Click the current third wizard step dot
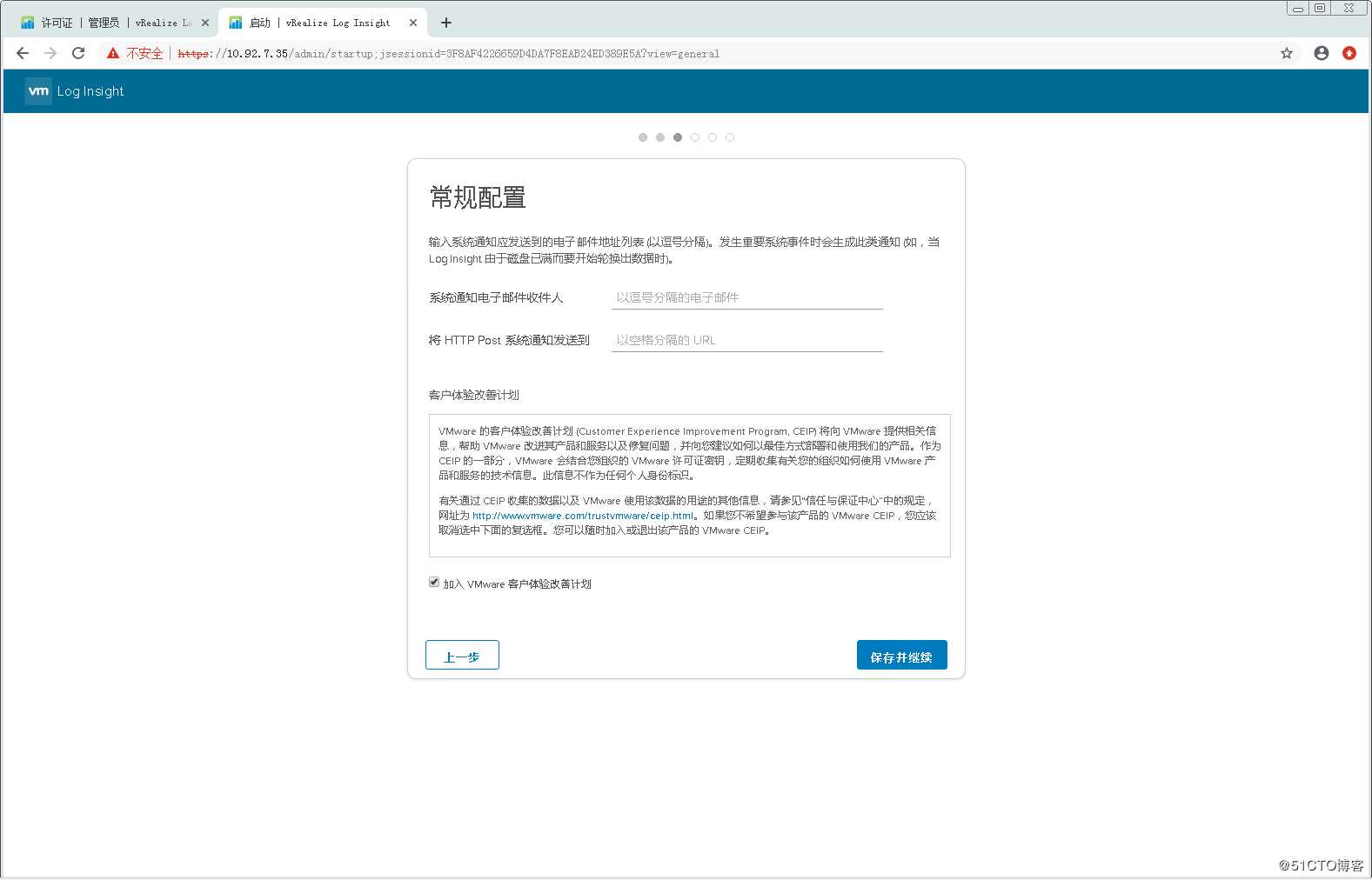1372x880 pixels. pyautogui.click(x=678, y=137)
